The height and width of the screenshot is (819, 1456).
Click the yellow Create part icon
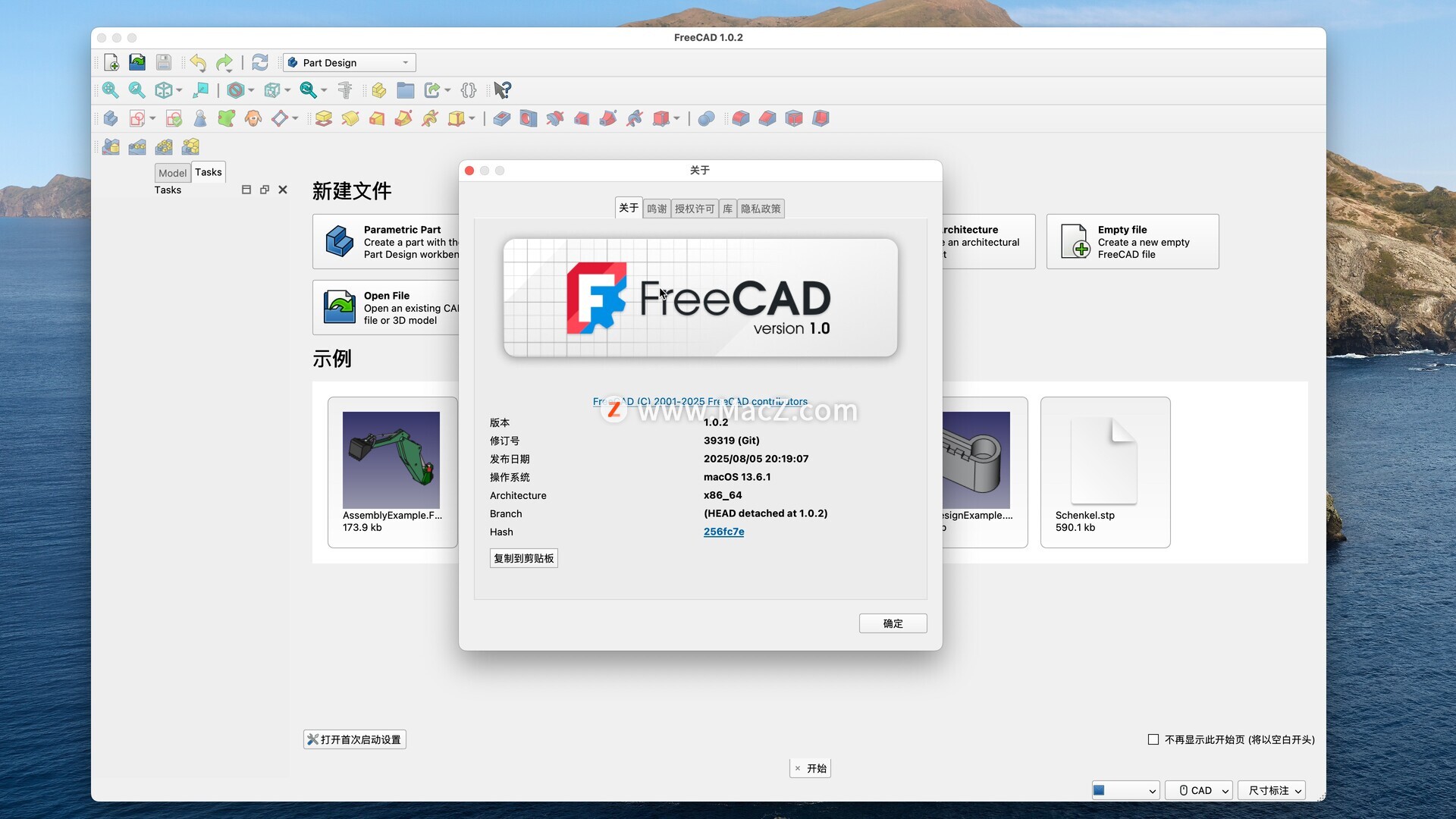(379, 90)
